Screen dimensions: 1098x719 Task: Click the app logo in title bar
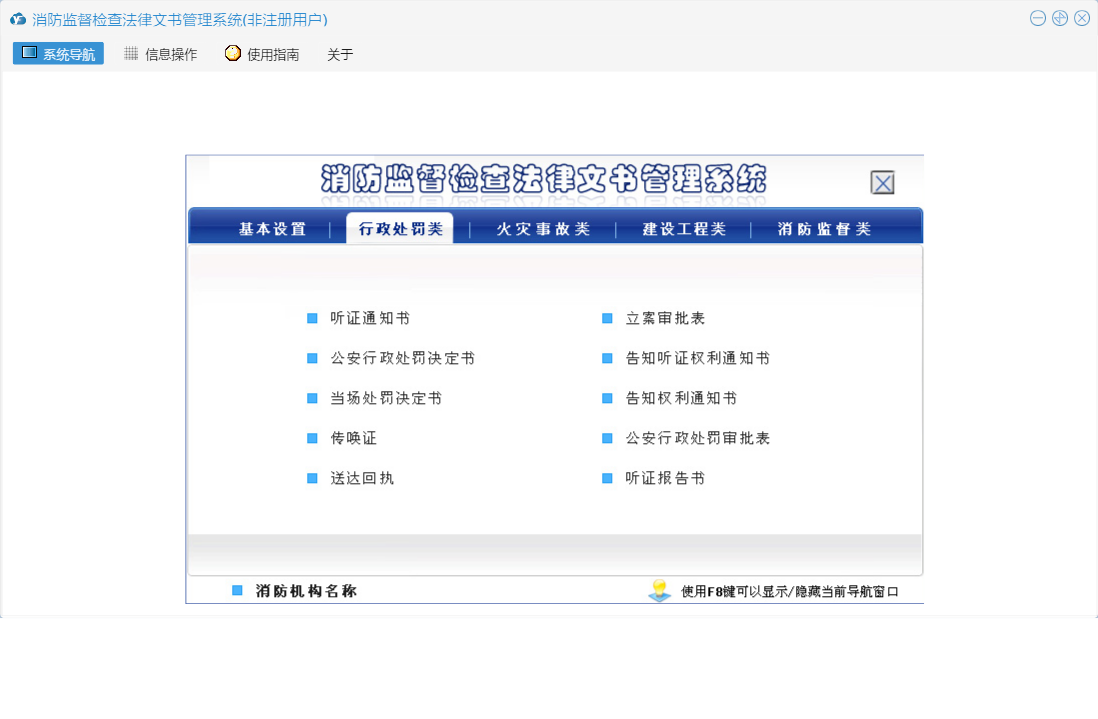tap(17, 19)
